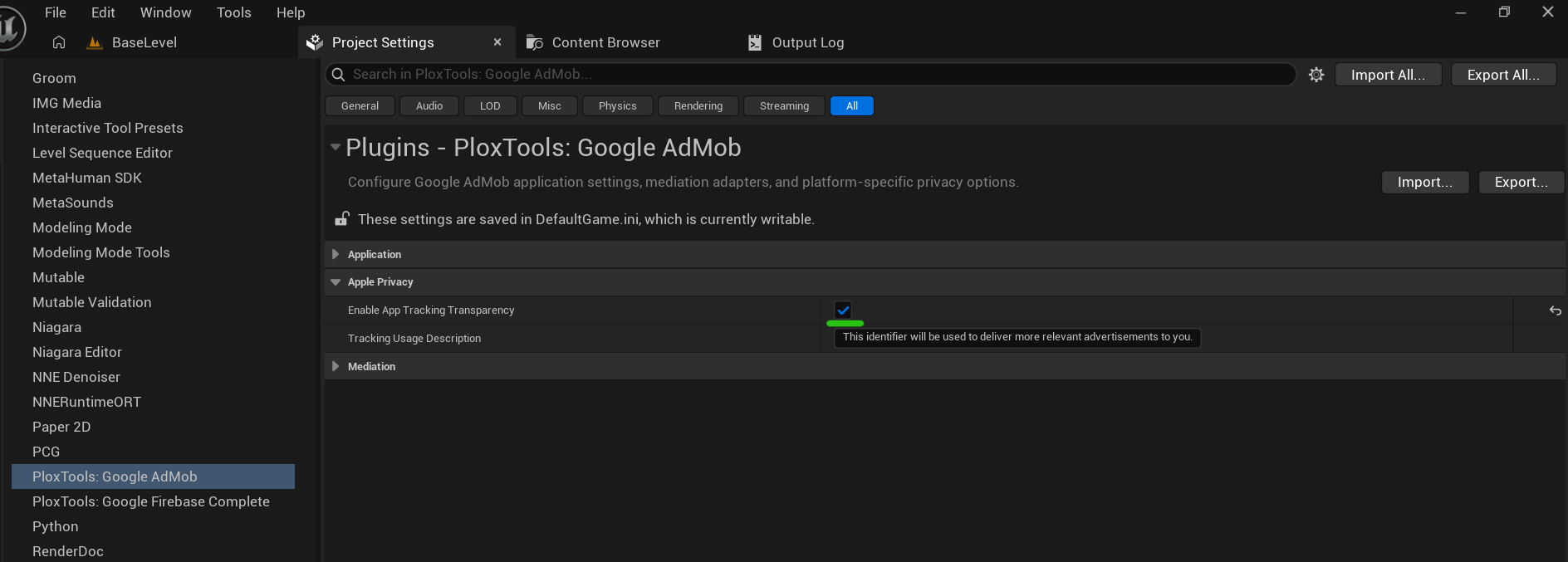Filter settings by Rendering

pos(698,106)
